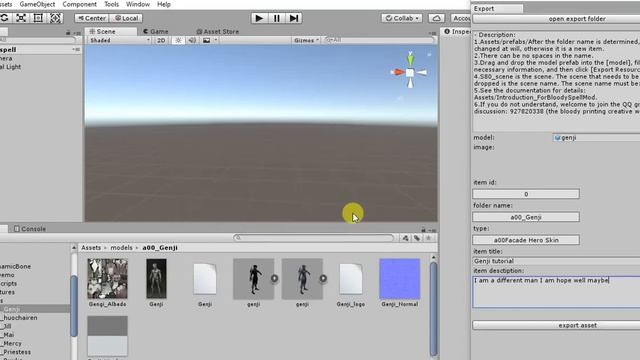The image size is (640, 360).
Task: Toggle pivot mode Center button
Action: 91,18
